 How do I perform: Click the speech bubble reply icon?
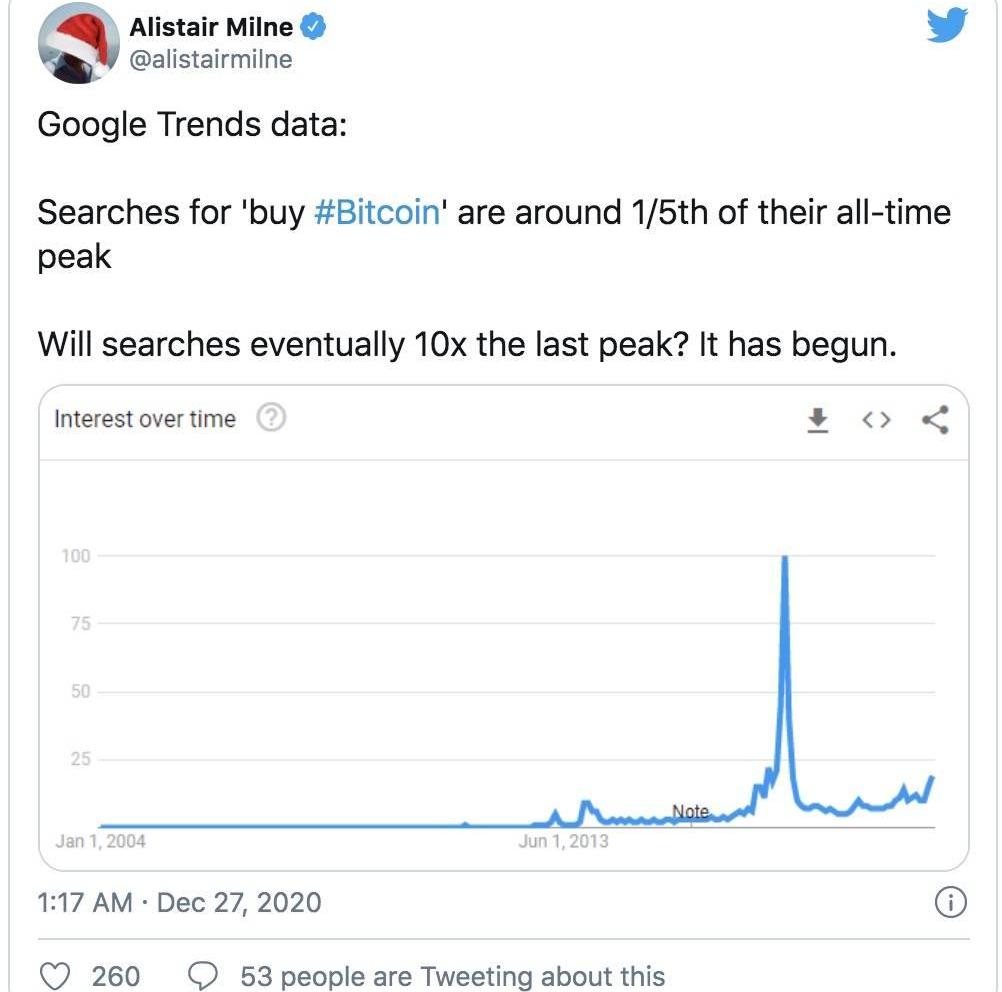[204, 975]
